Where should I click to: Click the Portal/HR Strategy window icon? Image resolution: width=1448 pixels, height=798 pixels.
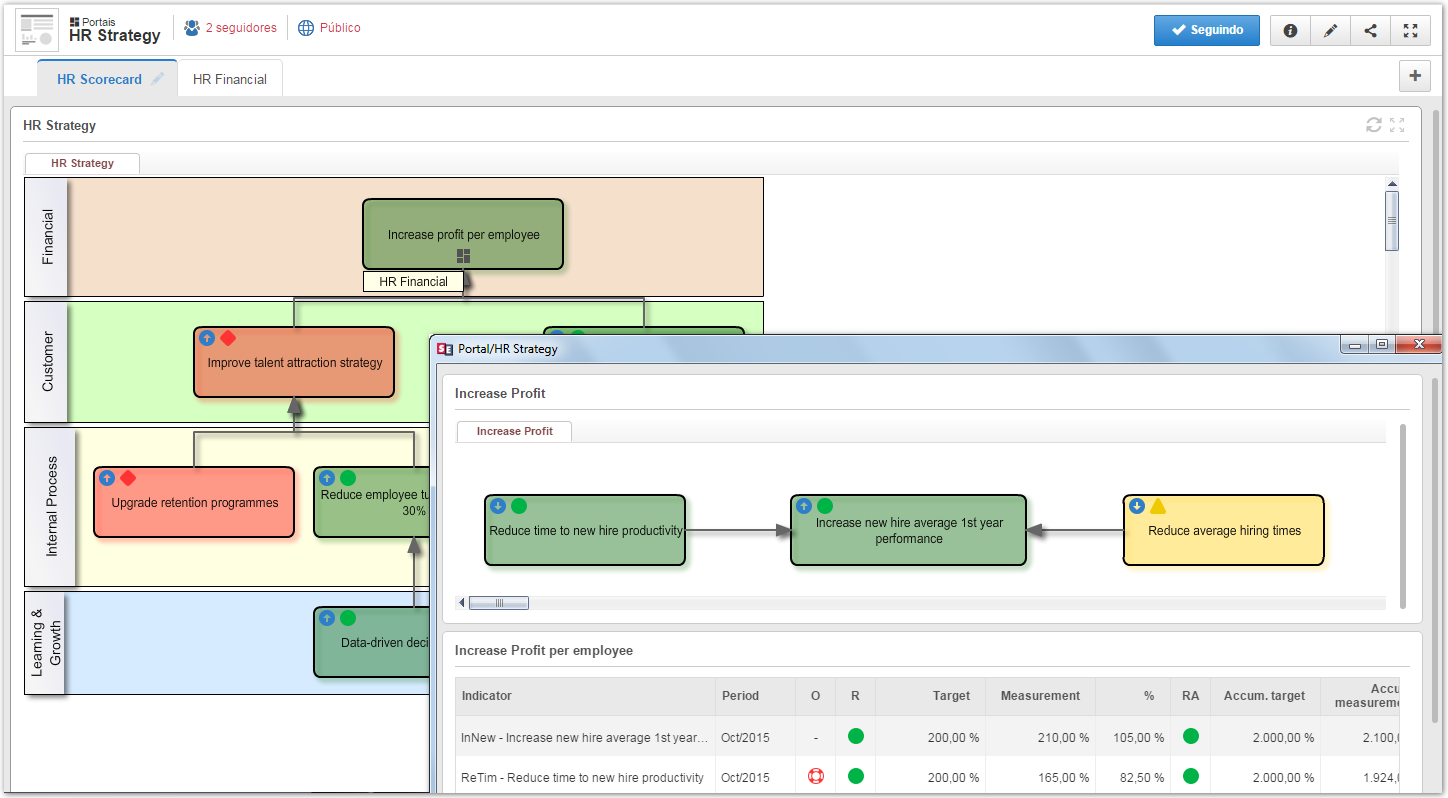point(446,349)
